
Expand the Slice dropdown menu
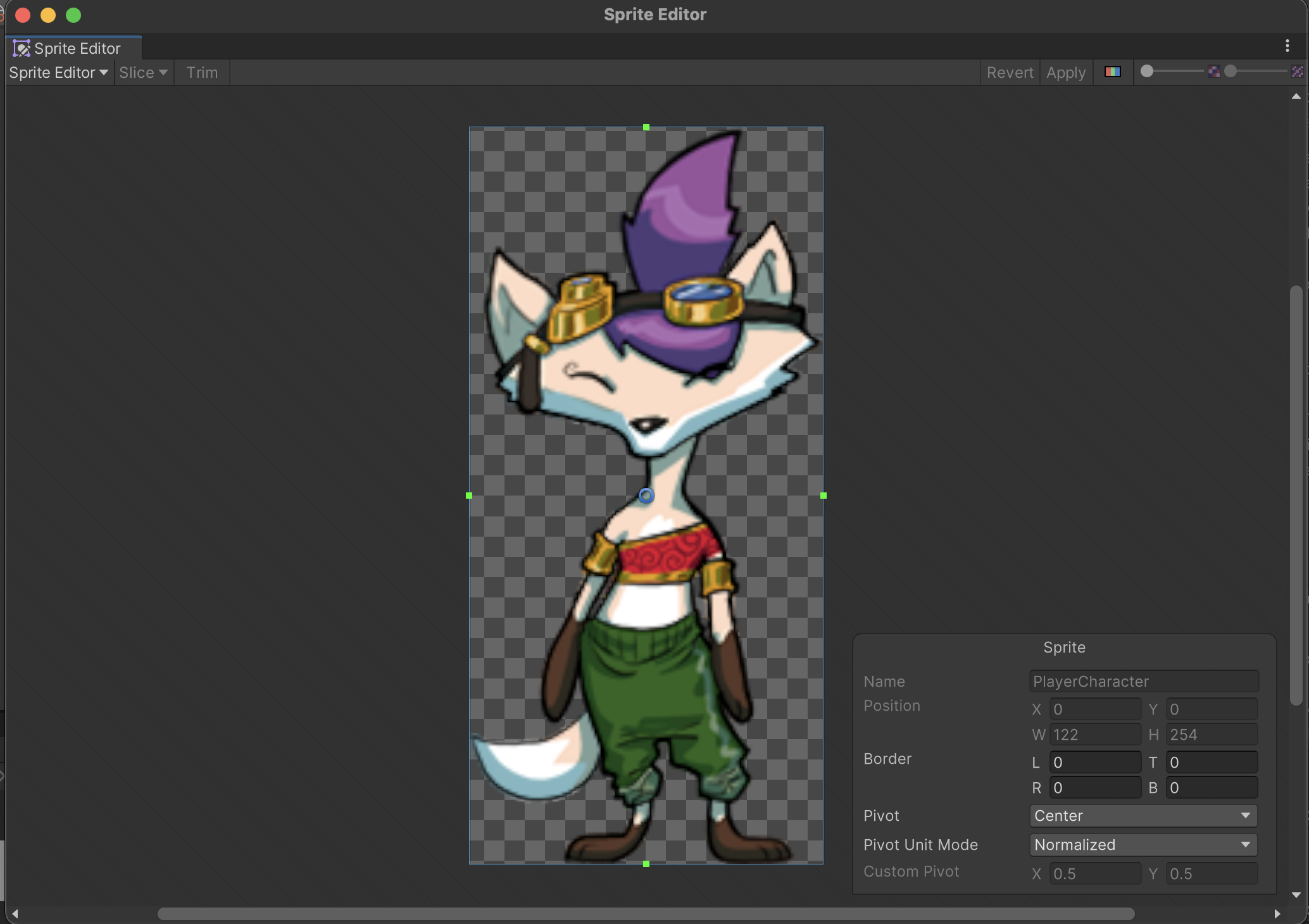[144, 73]
